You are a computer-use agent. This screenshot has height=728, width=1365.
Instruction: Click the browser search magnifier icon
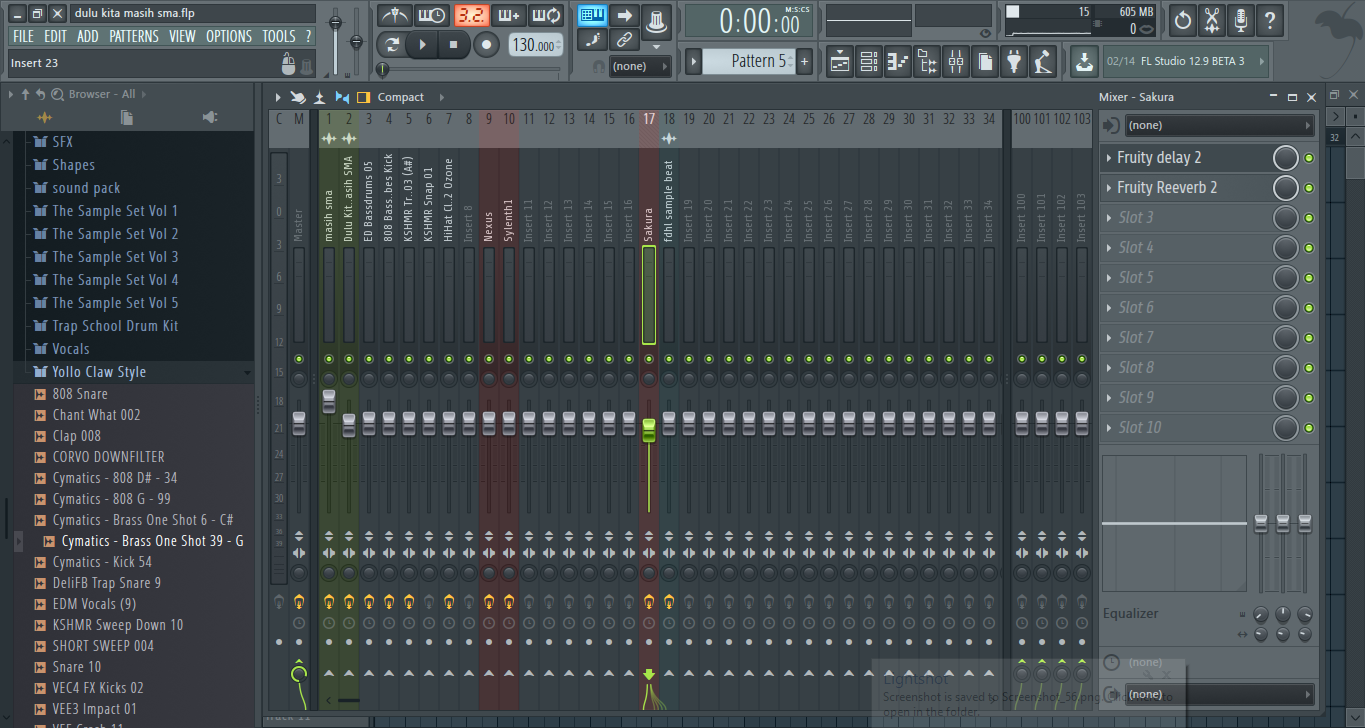click(57, 94)
